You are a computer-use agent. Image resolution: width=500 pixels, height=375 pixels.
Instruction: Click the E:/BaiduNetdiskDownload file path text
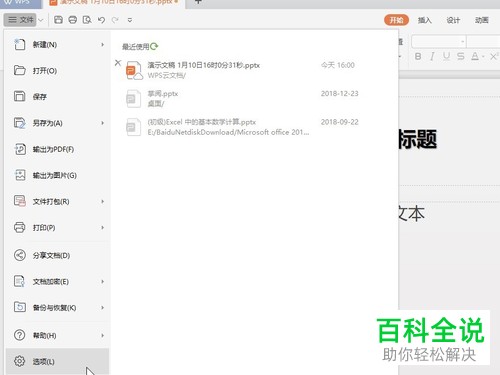click(x=228, y=132)
